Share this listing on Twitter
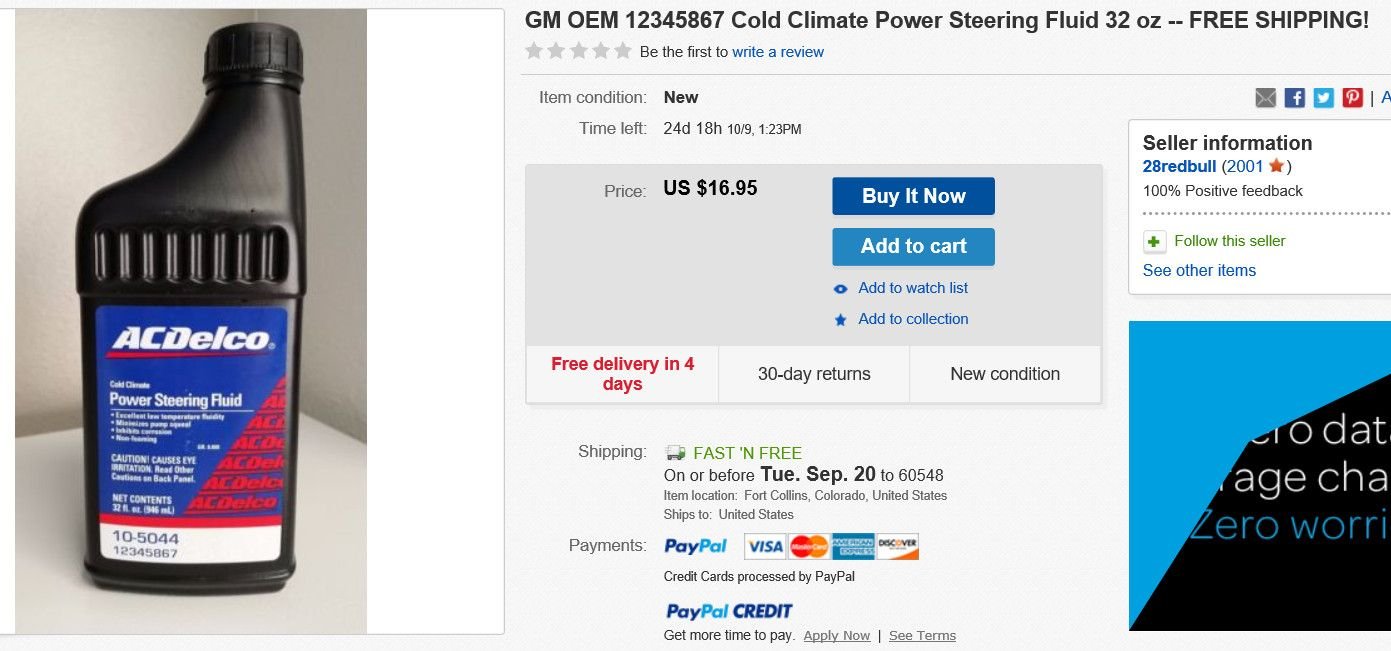The width and height of the screenshot is (1391, 651). pos(1323,97)
